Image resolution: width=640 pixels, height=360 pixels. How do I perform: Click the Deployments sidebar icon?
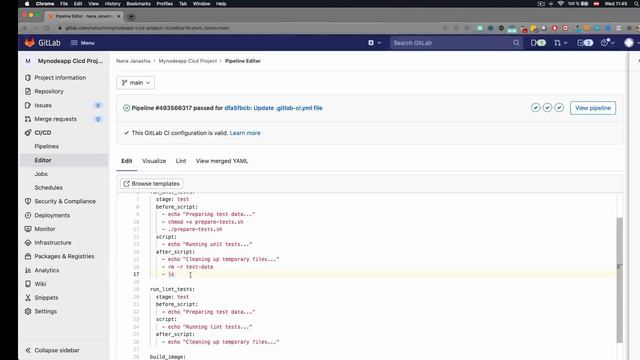click(28, 215)
